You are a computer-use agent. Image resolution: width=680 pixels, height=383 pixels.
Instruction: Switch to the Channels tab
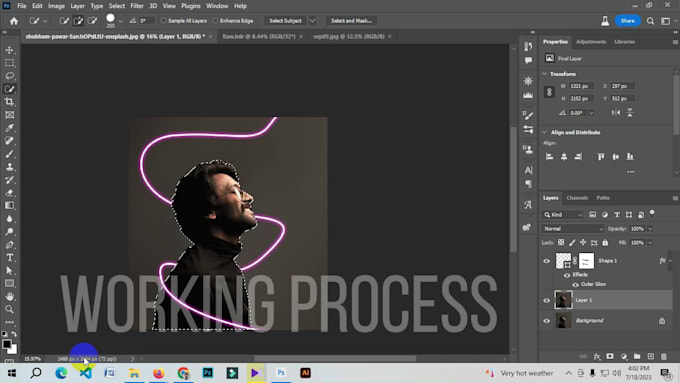click(577, 198)
